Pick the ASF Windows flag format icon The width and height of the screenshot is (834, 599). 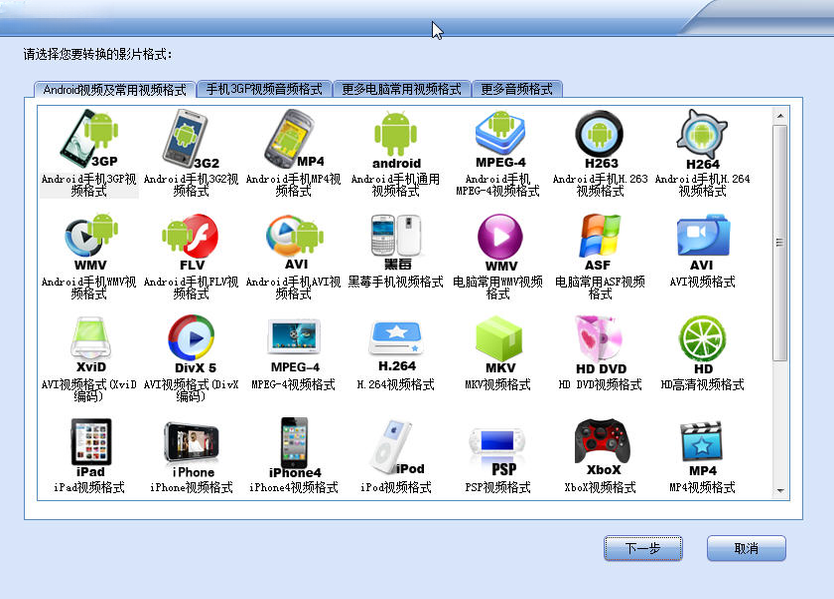pyautogui.click(x=600, y=242)
